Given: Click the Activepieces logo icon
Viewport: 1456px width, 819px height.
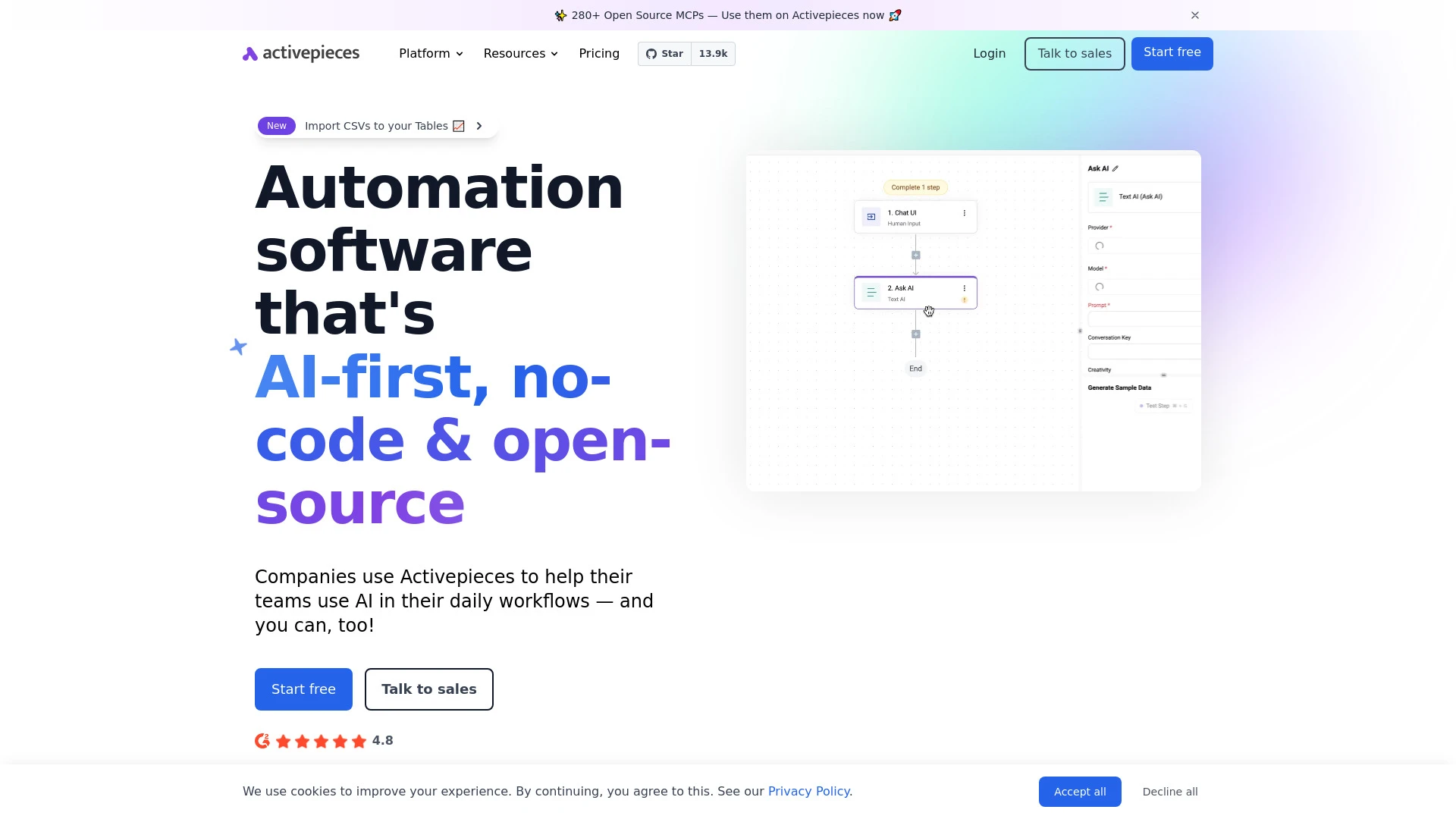Looking at the screenshot, I should 251,53.
